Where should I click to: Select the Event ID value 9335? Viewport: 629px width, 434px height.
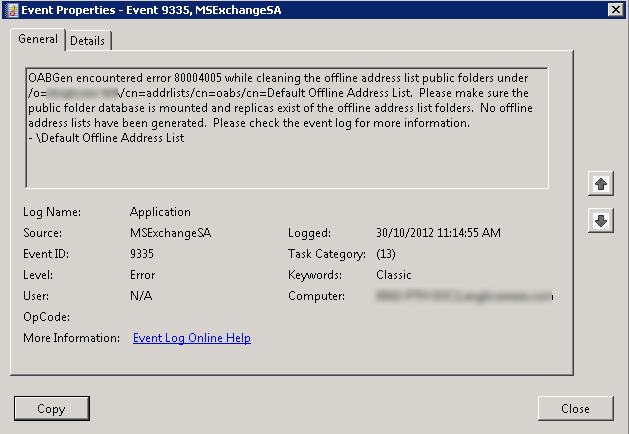coord(142,254)
